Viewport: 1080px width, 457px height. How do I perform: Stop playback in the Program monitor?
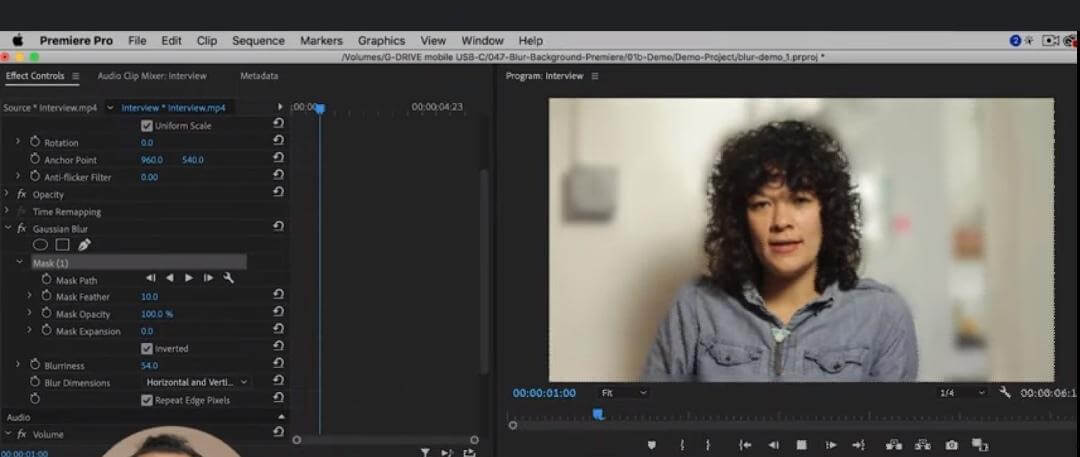click(801, 445)
